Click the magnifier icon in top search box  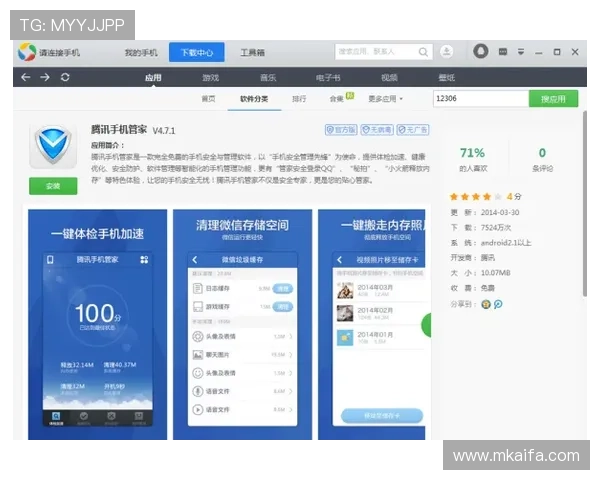click(423, 52)
